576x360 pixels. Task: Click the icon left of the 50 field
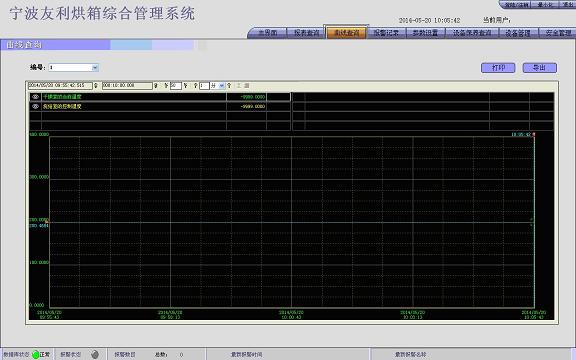click(166, 86)
